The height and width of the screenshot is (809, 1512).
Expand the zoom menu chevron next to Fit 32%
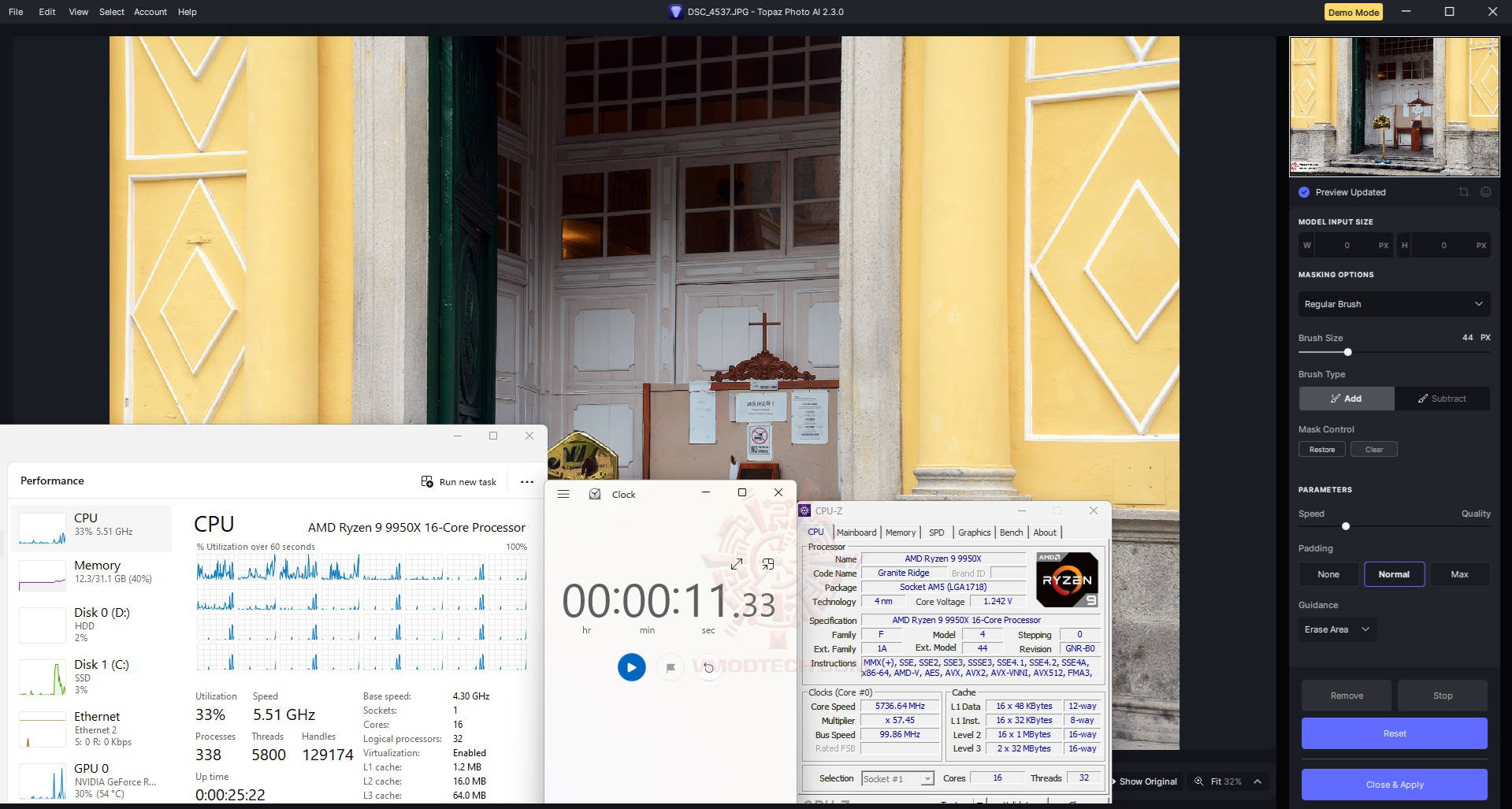coord(1258,781)
